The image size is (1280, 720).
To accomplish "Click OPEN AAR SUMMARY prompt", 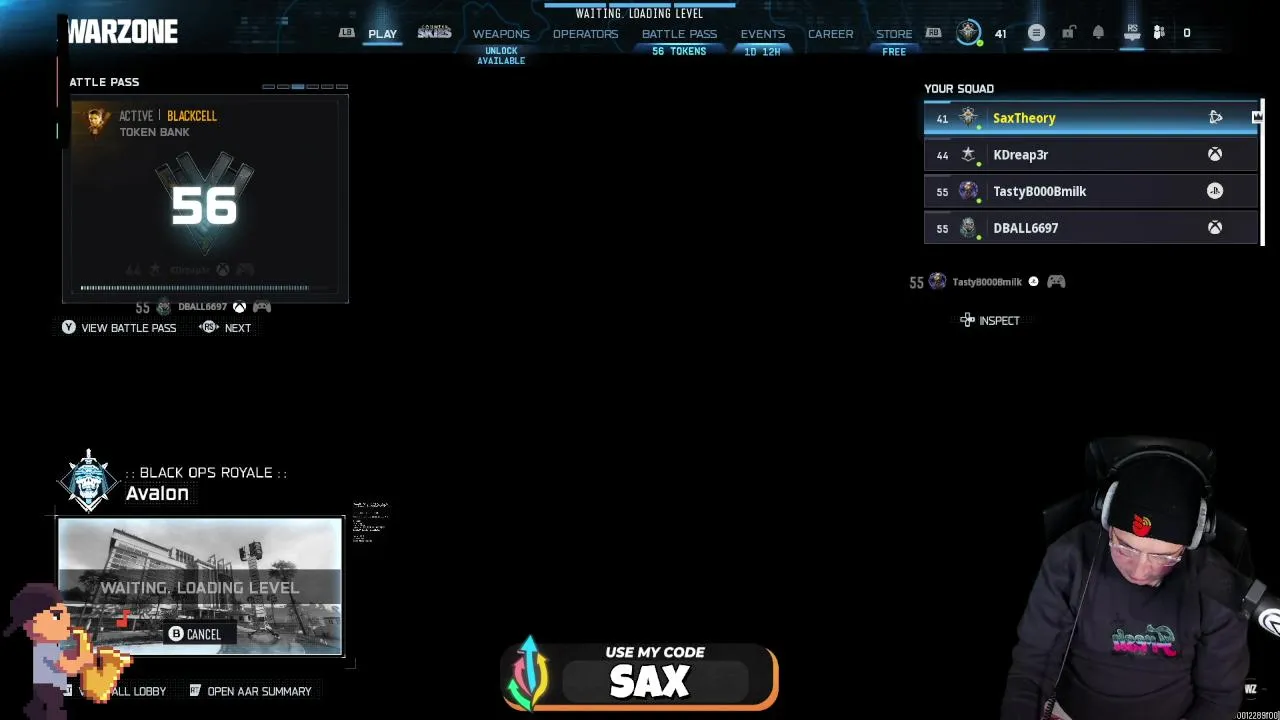I will [250, 691].
